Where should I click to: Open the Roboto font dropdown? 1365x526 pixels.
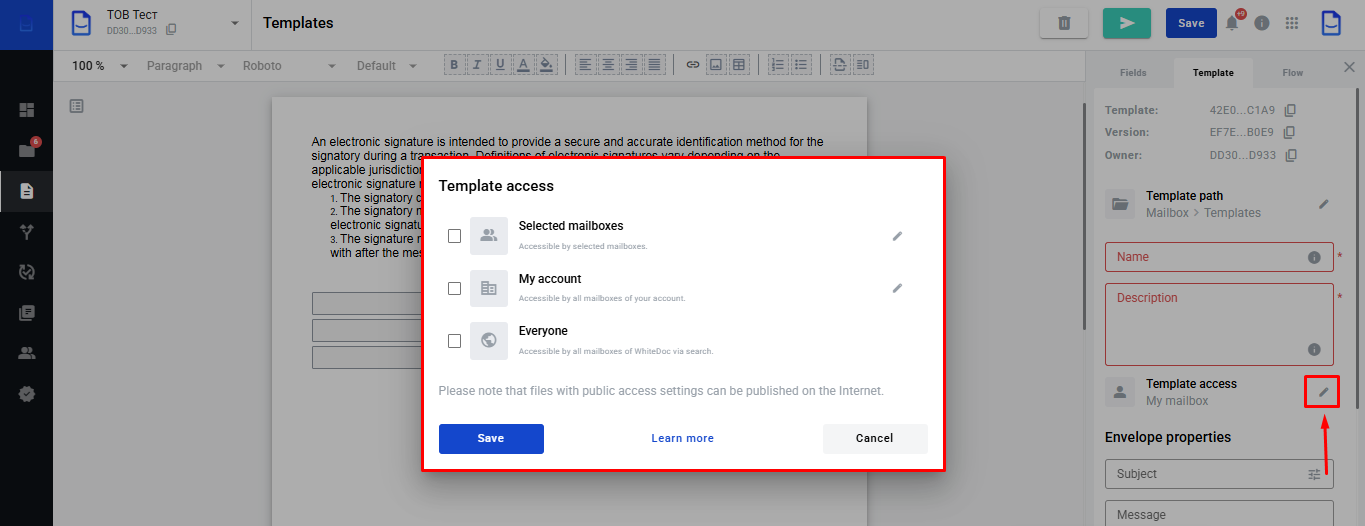[x=289, y=66]
